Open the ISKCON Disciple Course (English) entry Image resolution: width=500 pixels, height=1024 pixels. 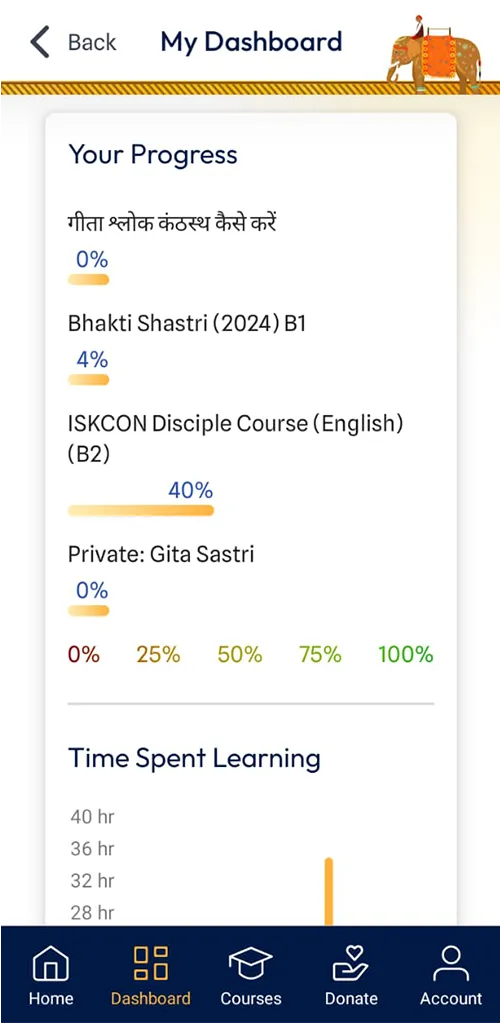[x=236, y=438]
